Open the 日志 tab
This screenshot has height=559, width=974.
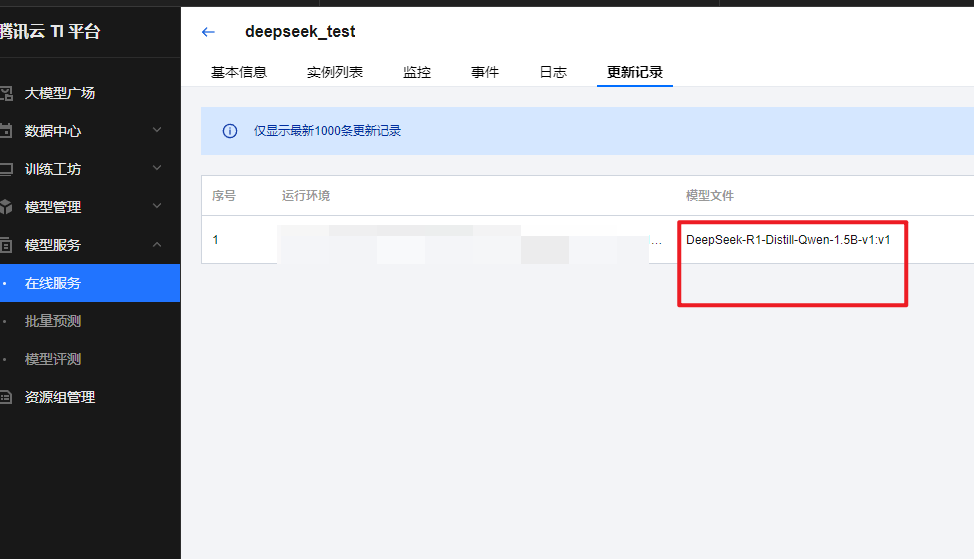click(553, 73)
